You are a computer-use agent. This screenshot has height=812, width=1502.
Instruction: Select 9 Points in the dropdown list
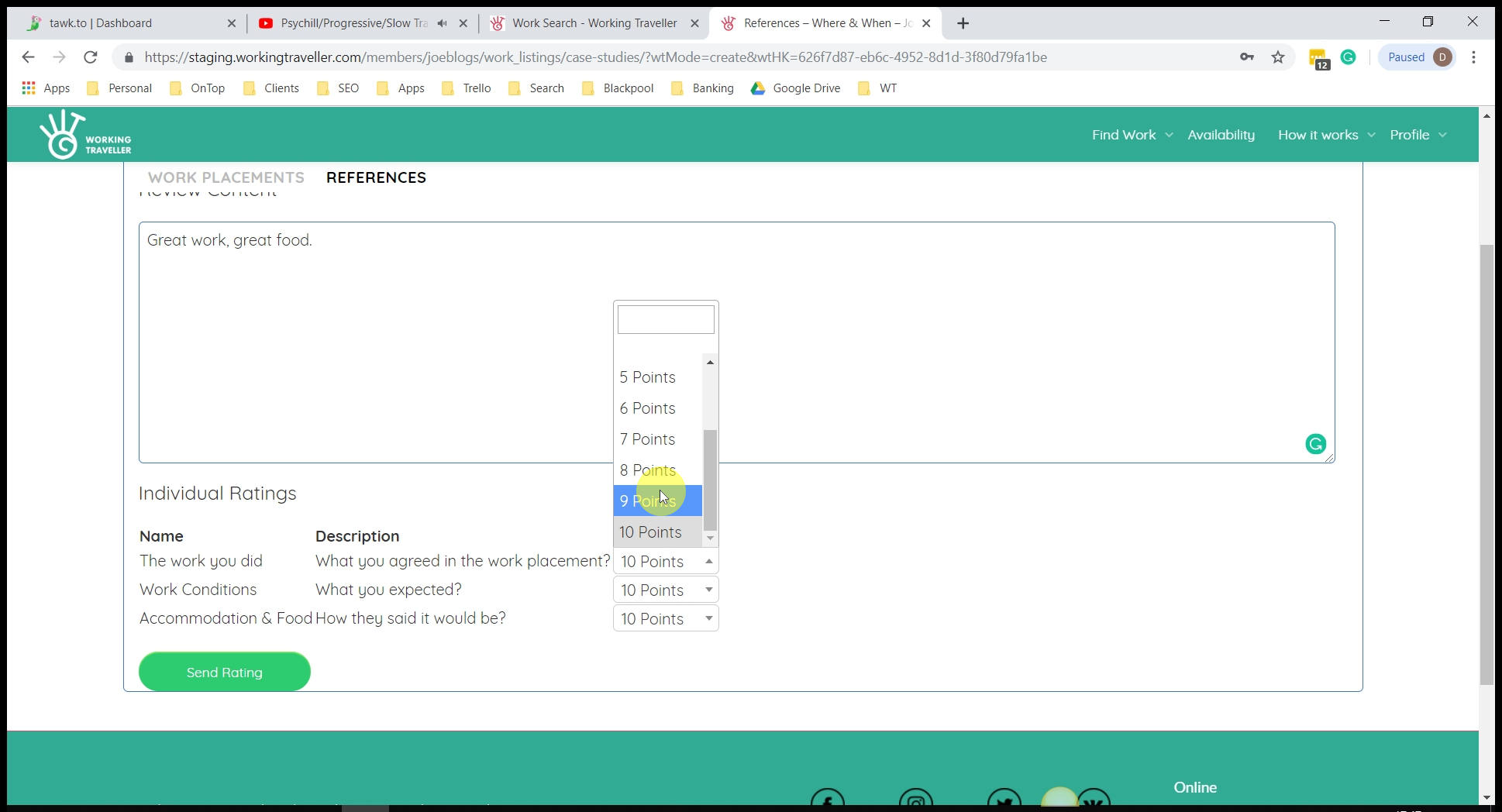(x=657, y=501)
